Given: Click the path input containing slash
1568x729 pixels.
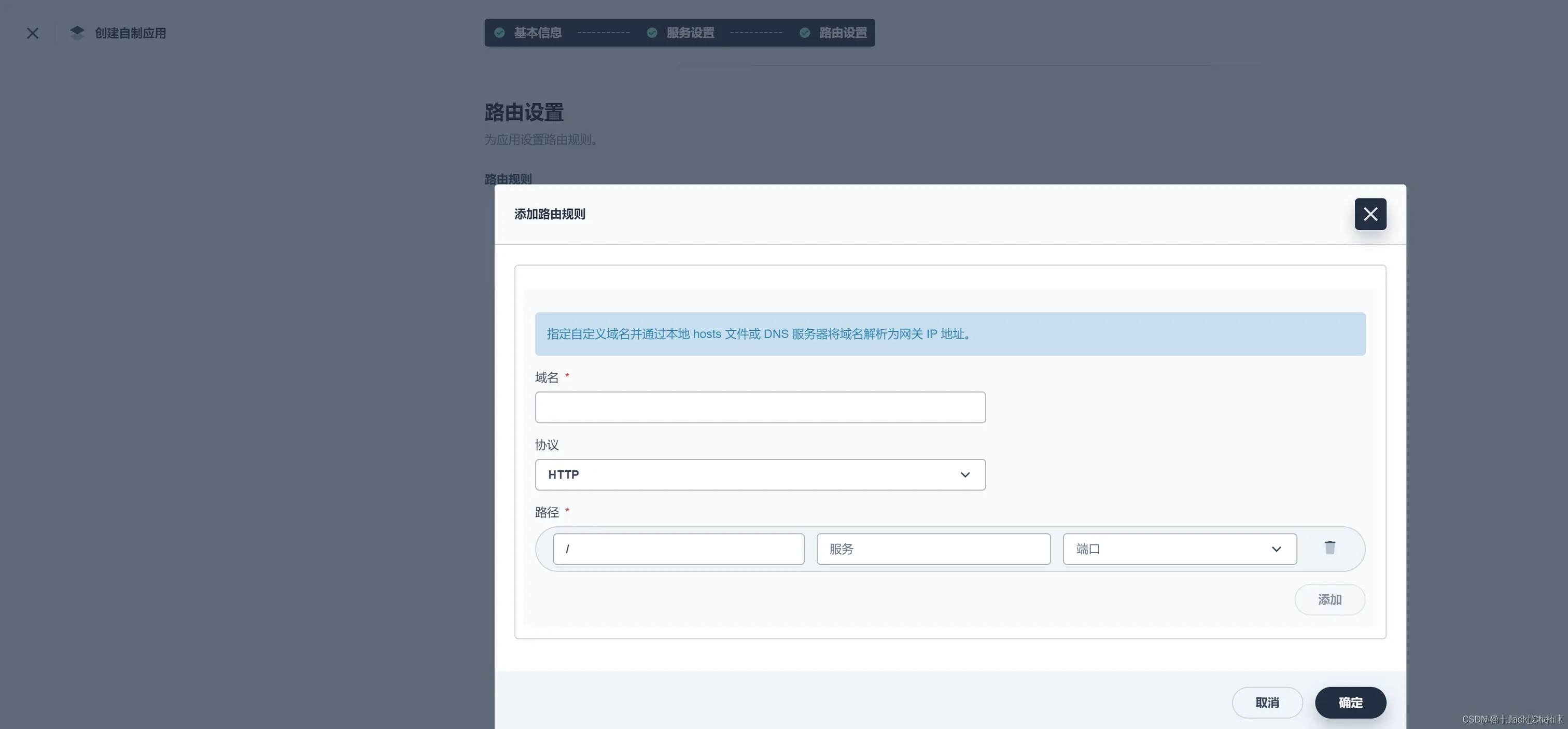Looking at the screenshot, I should coord(678,549).
